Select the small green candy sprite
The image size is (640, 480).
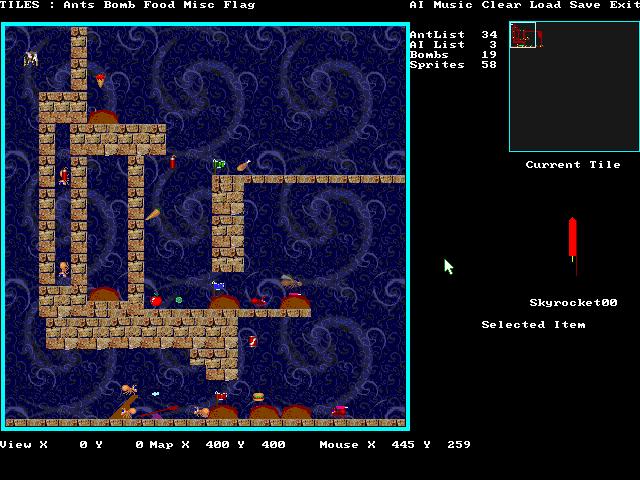179,300
